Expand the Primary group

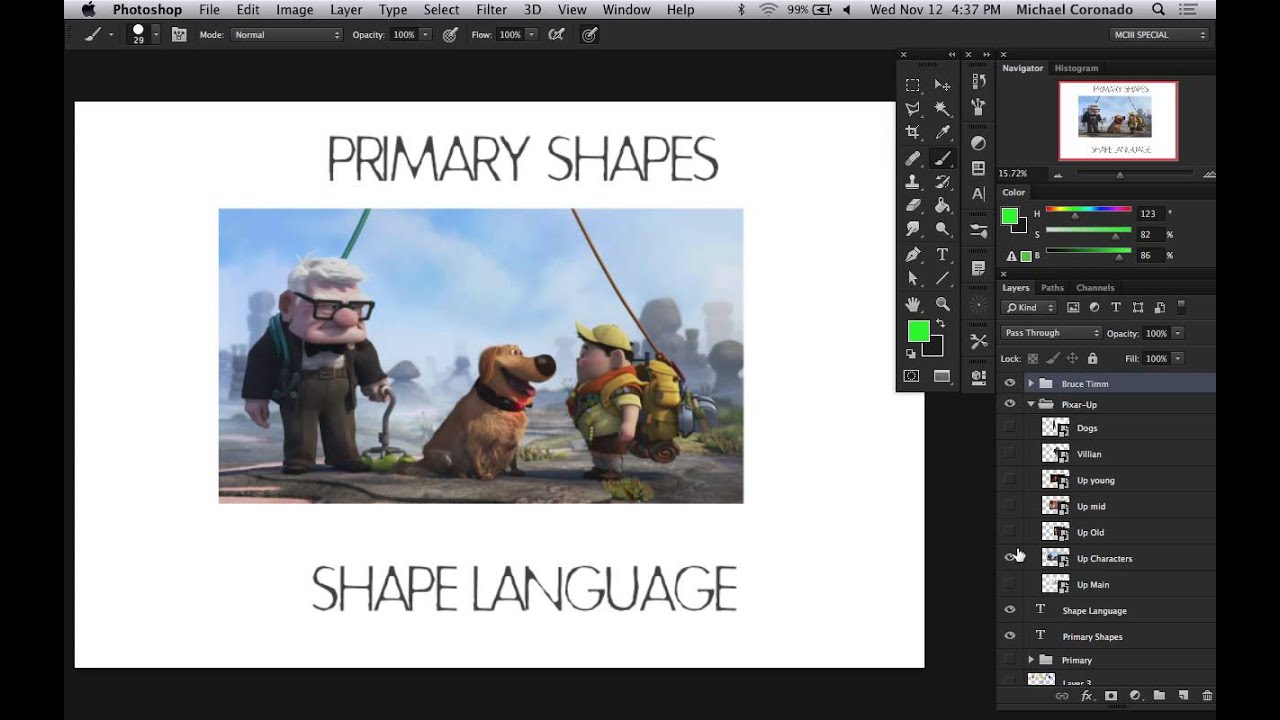coord(1030,660)
